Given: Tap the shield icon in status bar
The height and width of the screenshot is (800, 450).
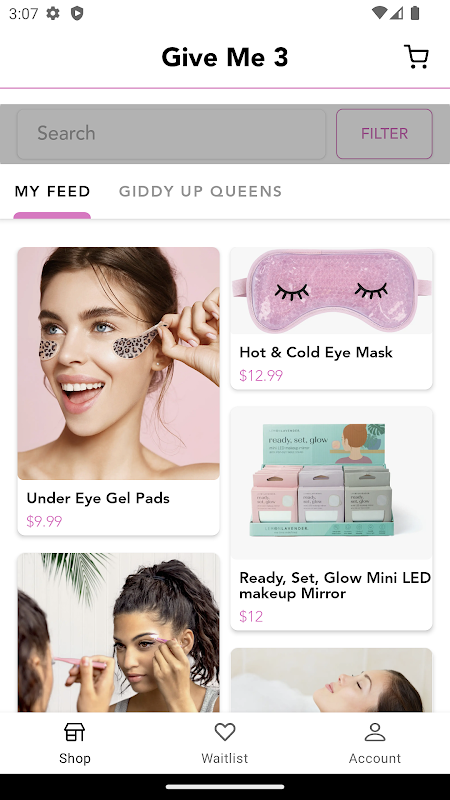Looking at the screenshot, I should (77, 13).
